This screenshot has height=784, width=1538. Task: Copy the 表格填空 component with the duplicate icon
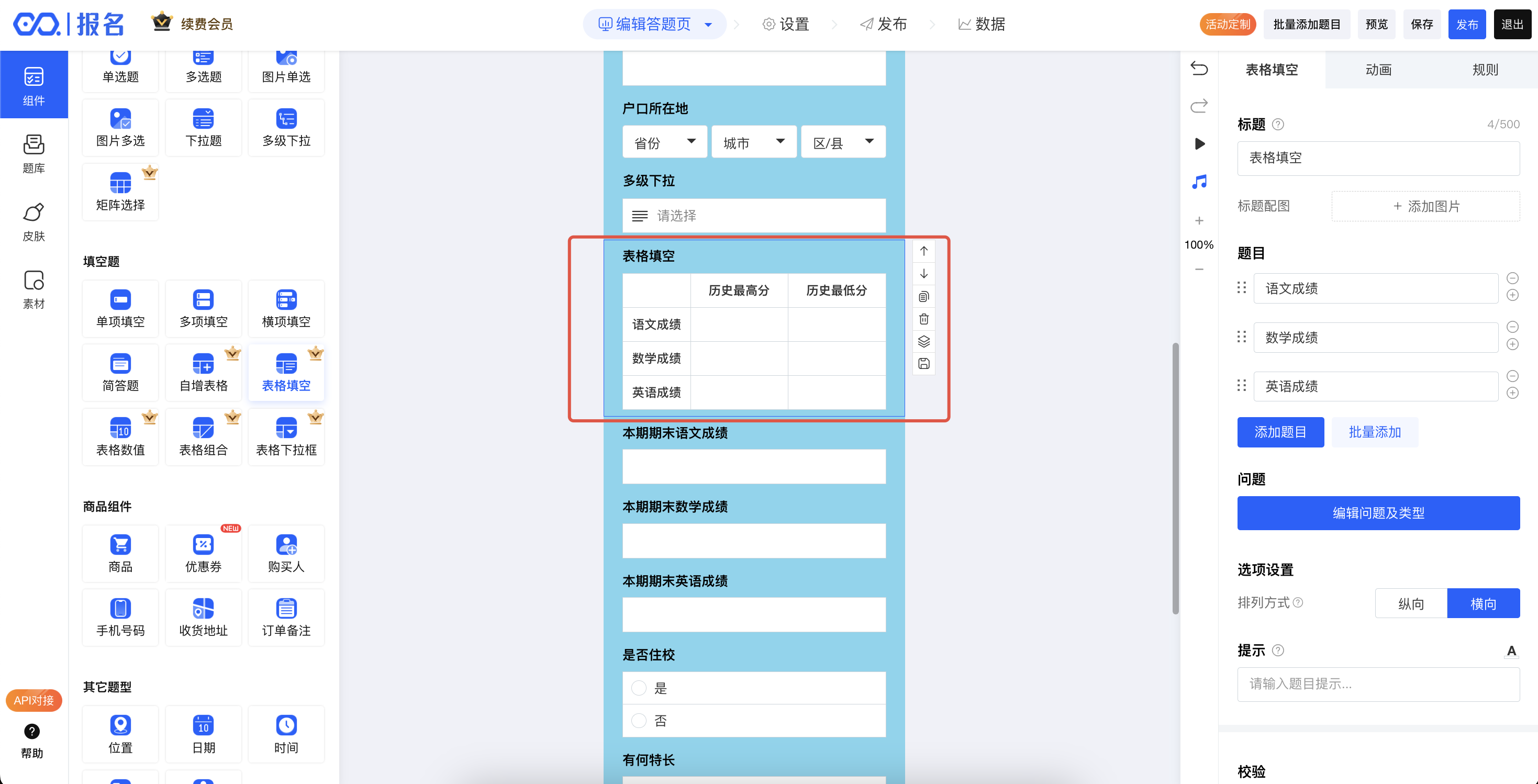[923, 296]
